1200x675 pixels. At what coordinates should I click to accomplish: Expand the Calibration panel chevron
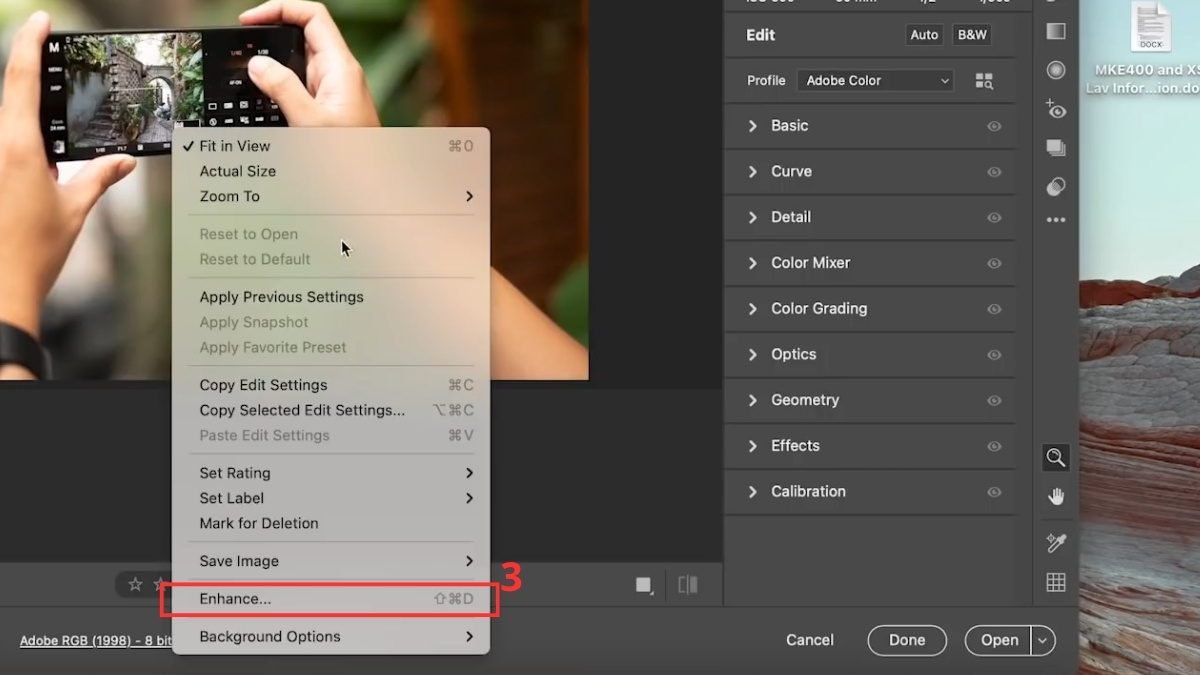click(753, 492)
